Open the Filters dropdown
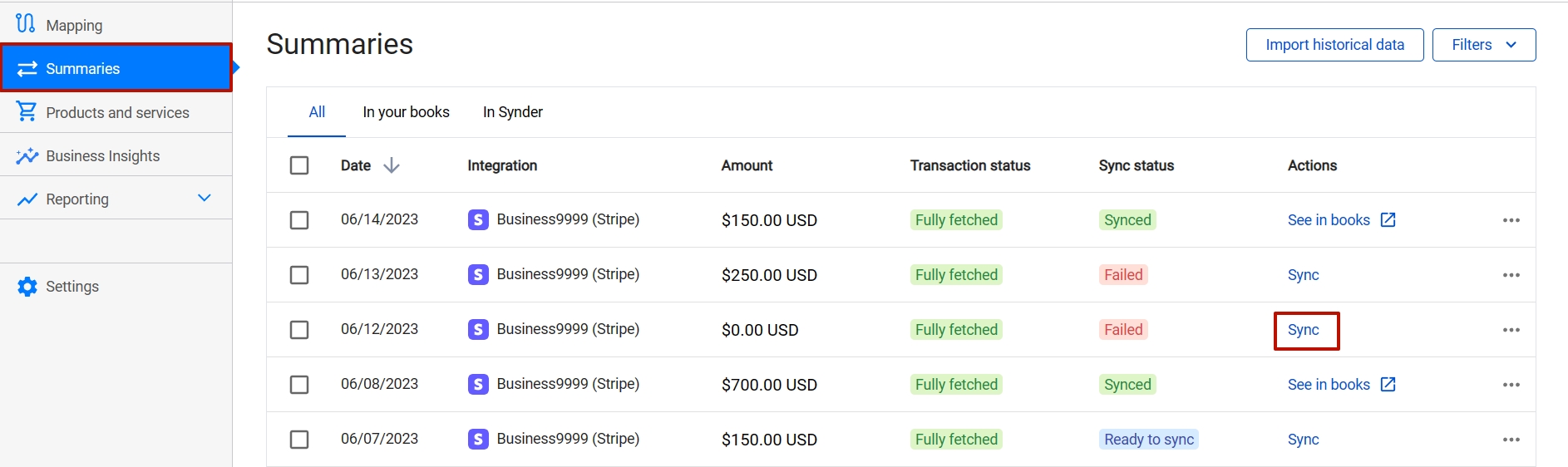Image resolution: width=1568 pixels, height=467 pixels. click(x=1484, y=45)
